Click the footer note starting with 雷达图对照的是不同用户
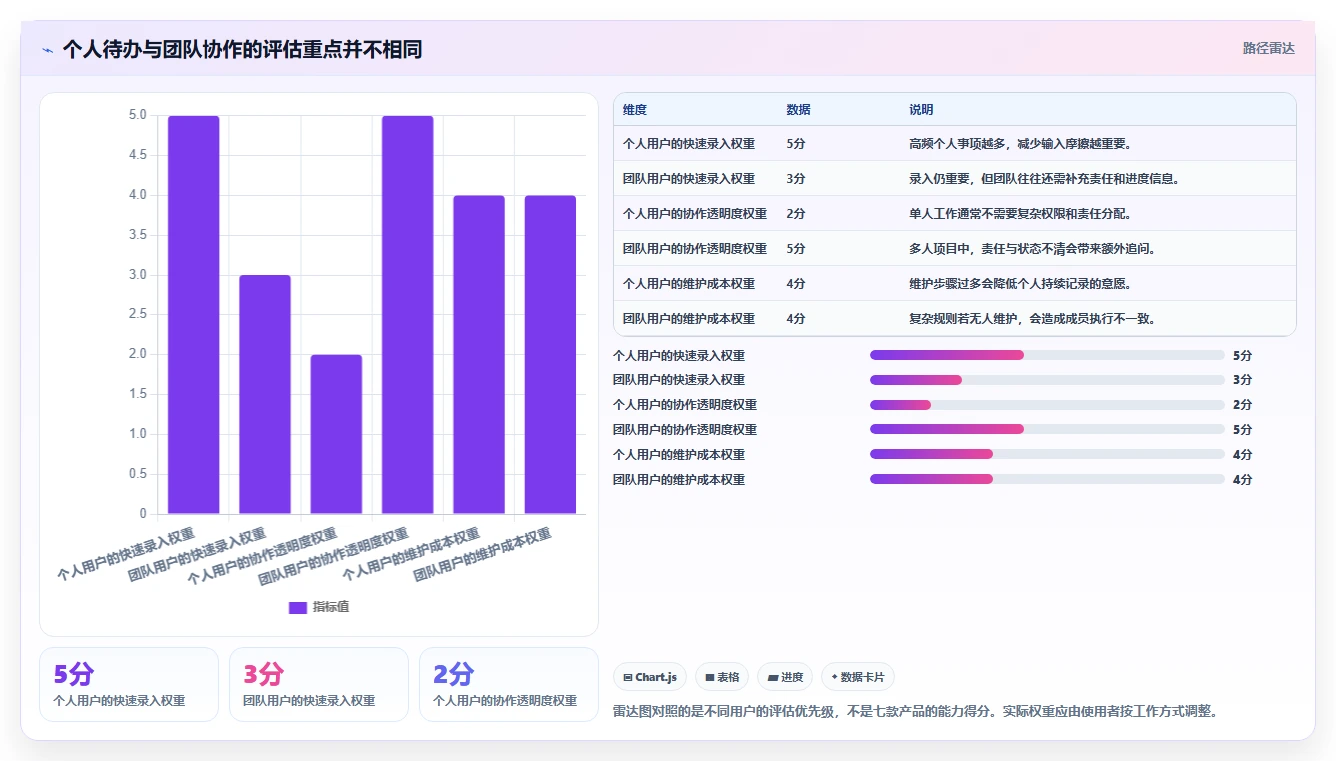Image resolution: width=1336 pixels, height=761 pixels. click(915, 712)
